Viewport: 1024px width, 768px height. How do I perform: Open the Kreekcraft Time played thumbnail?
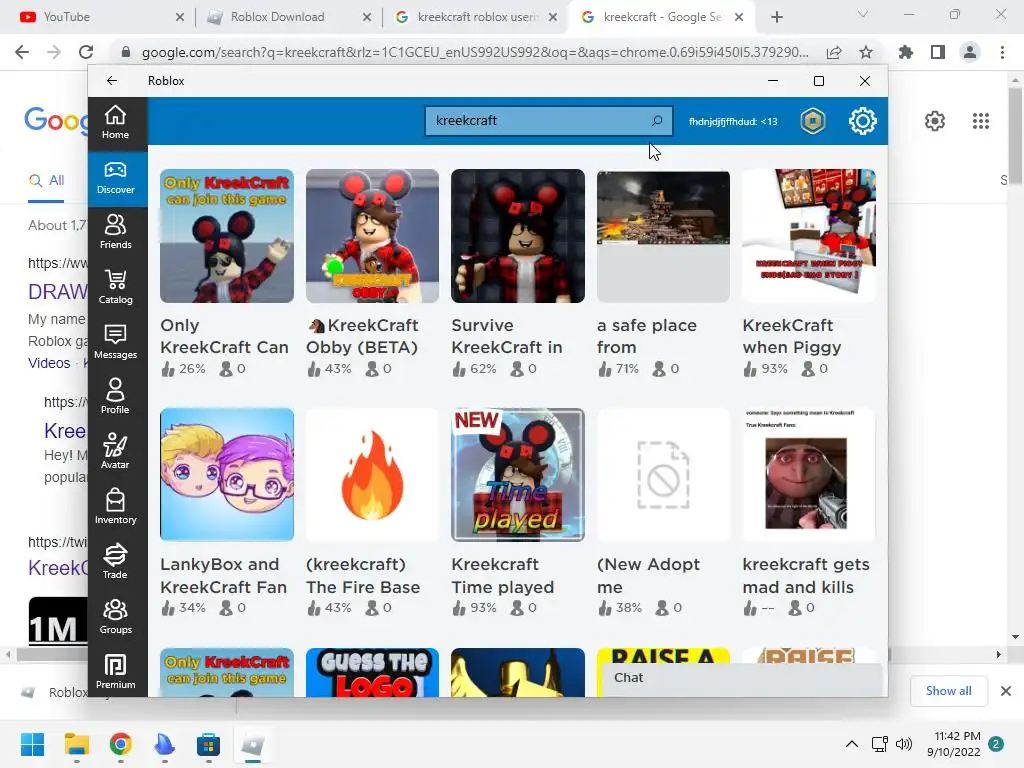518,475
